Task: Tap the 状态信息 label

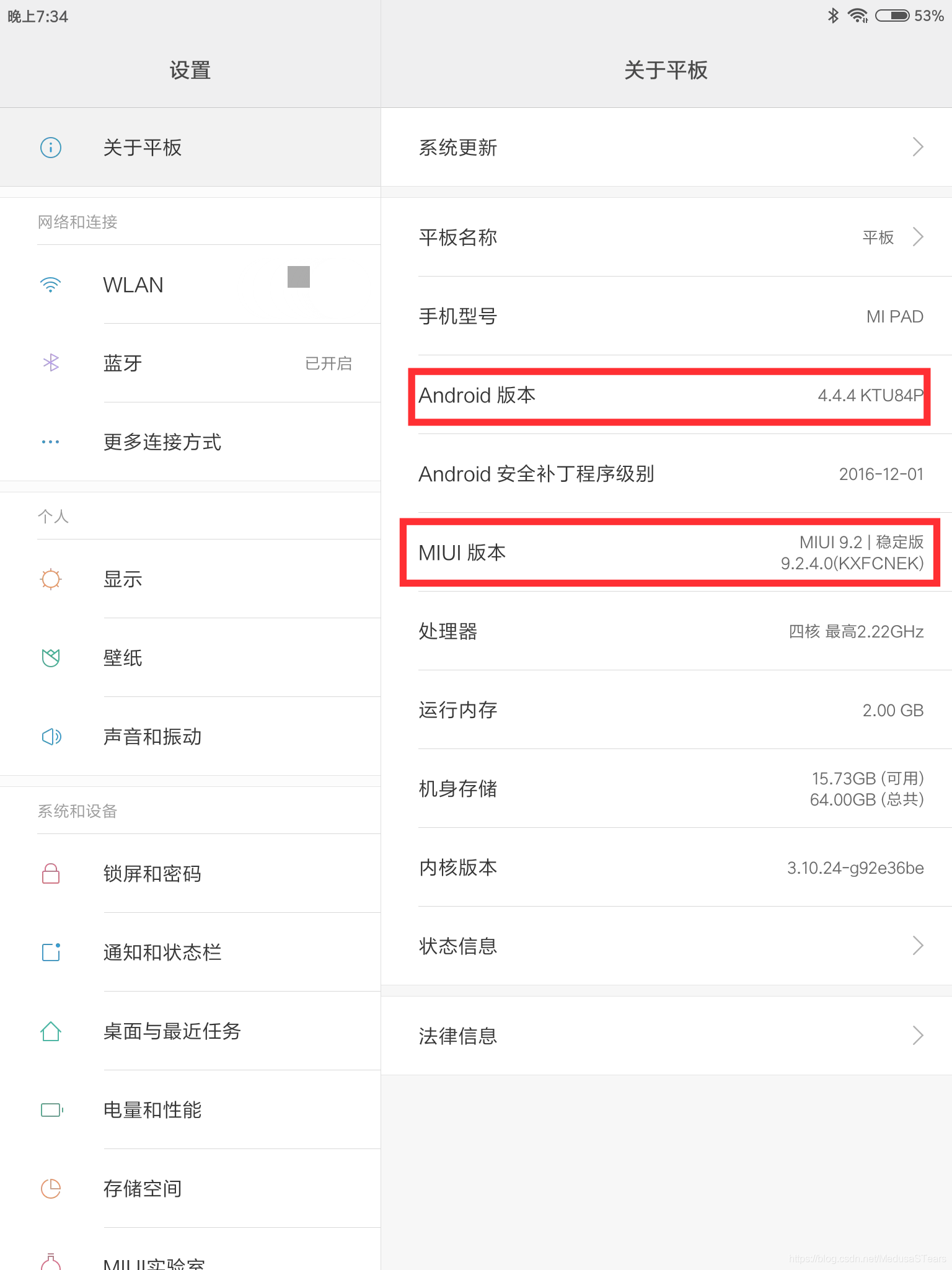Action: tap(458, 946)
